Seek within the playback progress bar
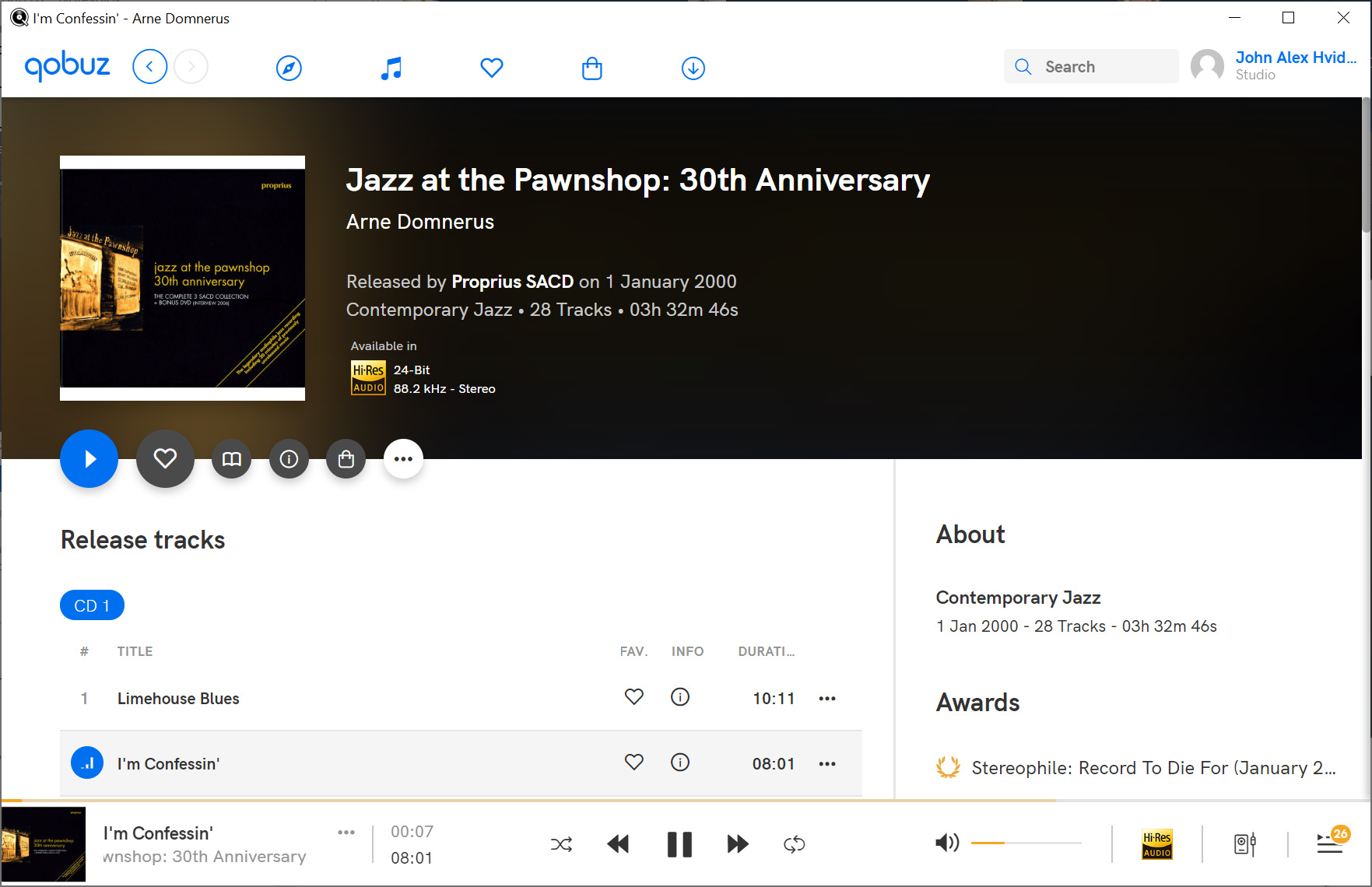1372x887 pixels. pos(686,800)
